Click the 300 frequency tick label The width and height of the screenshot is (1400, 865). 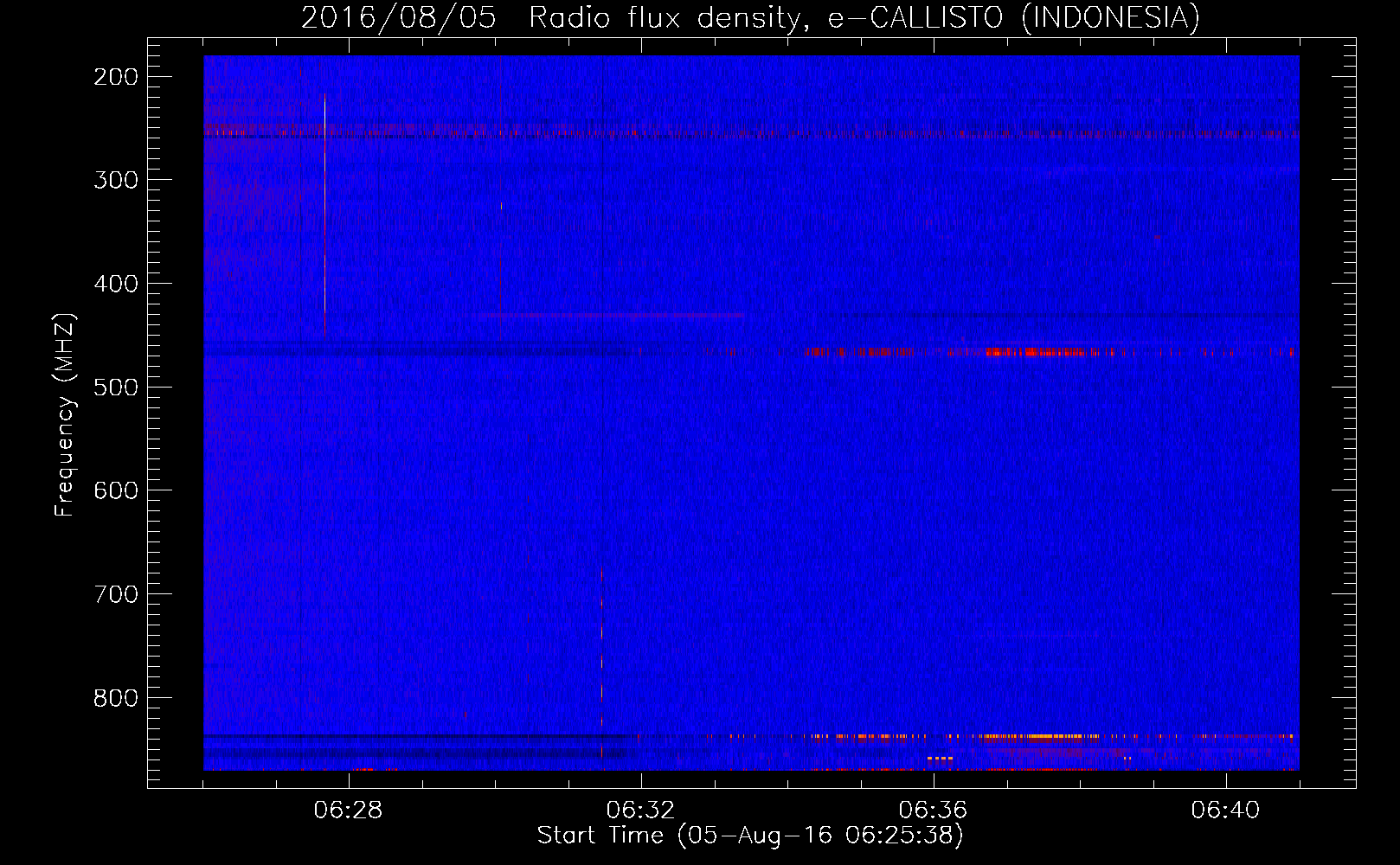[116, 180]
